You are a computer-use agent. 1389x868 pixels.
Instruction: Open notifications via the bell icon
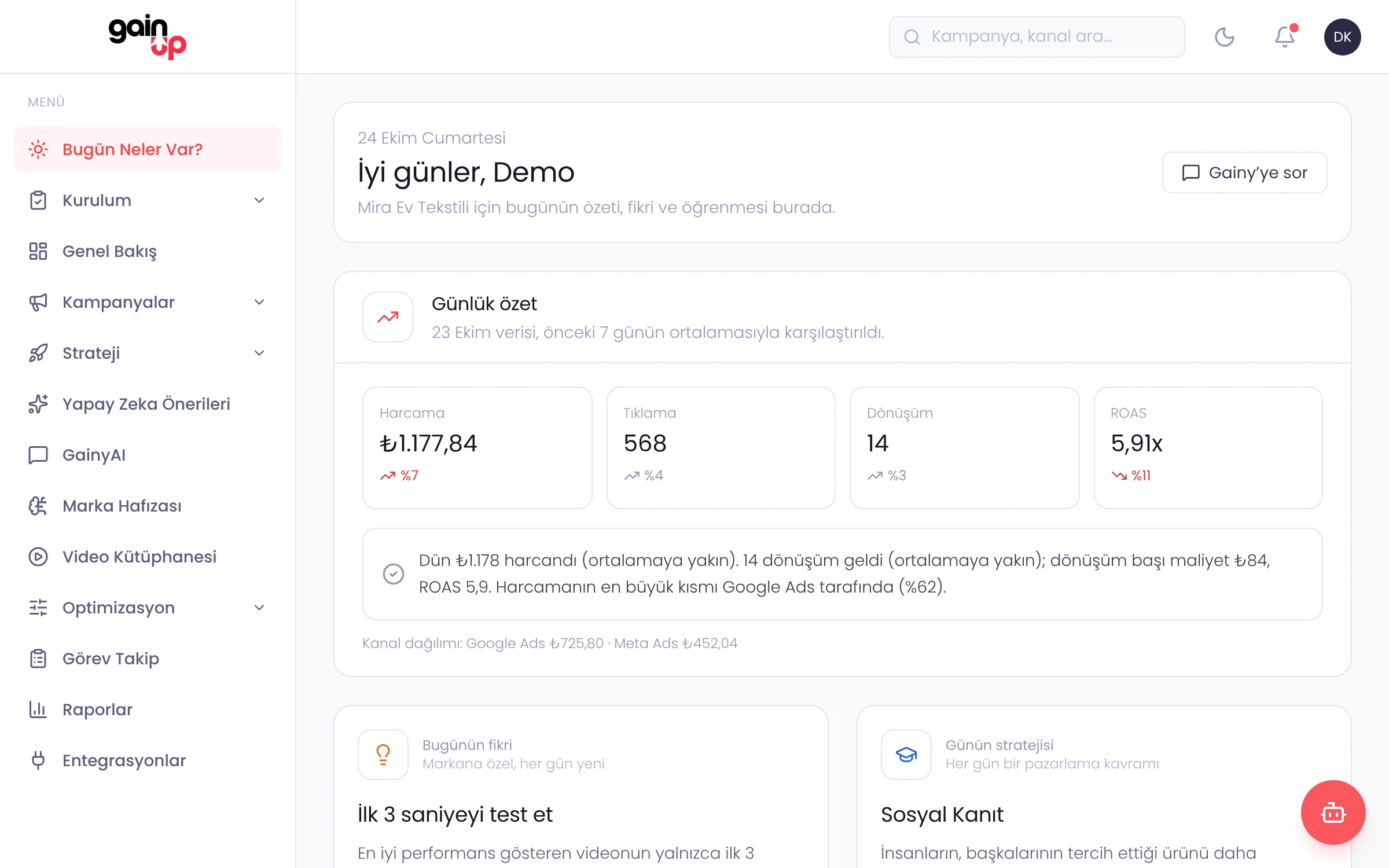pyautogui.click(x=1285, y=37)
